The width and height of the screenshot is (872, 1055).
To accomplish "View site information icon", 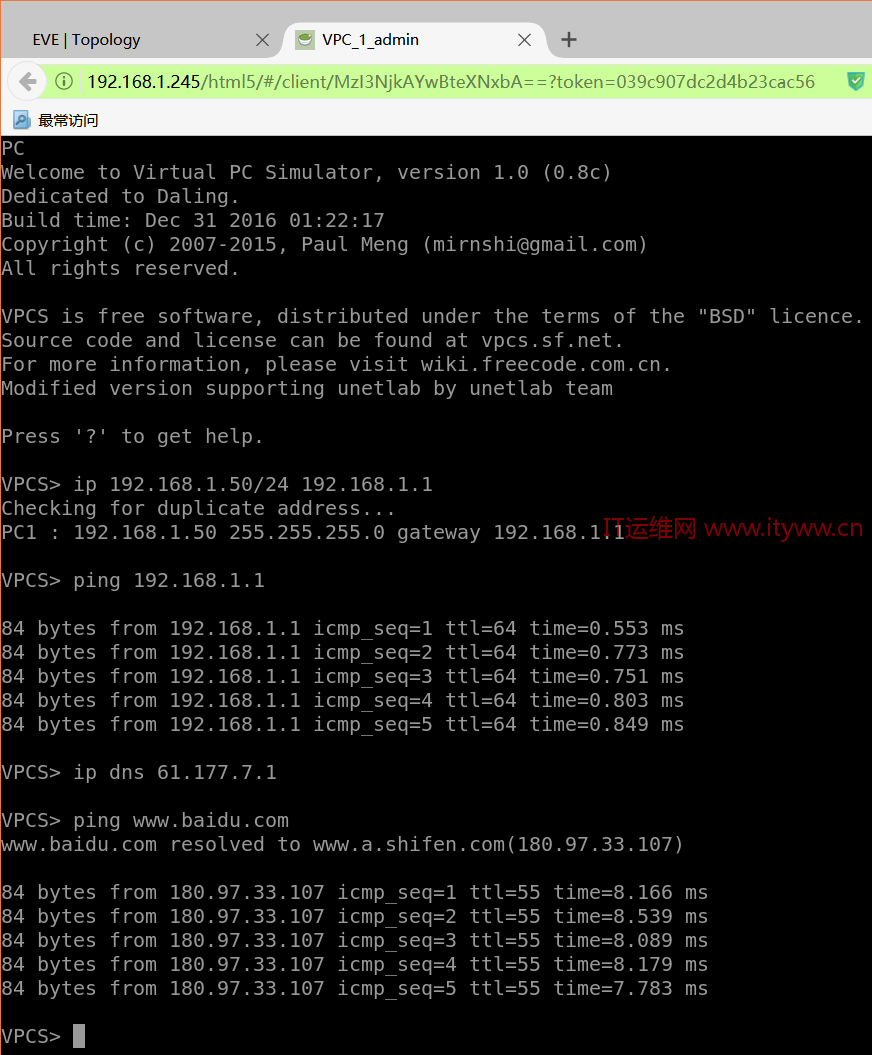I will click(x=64, y=82).
